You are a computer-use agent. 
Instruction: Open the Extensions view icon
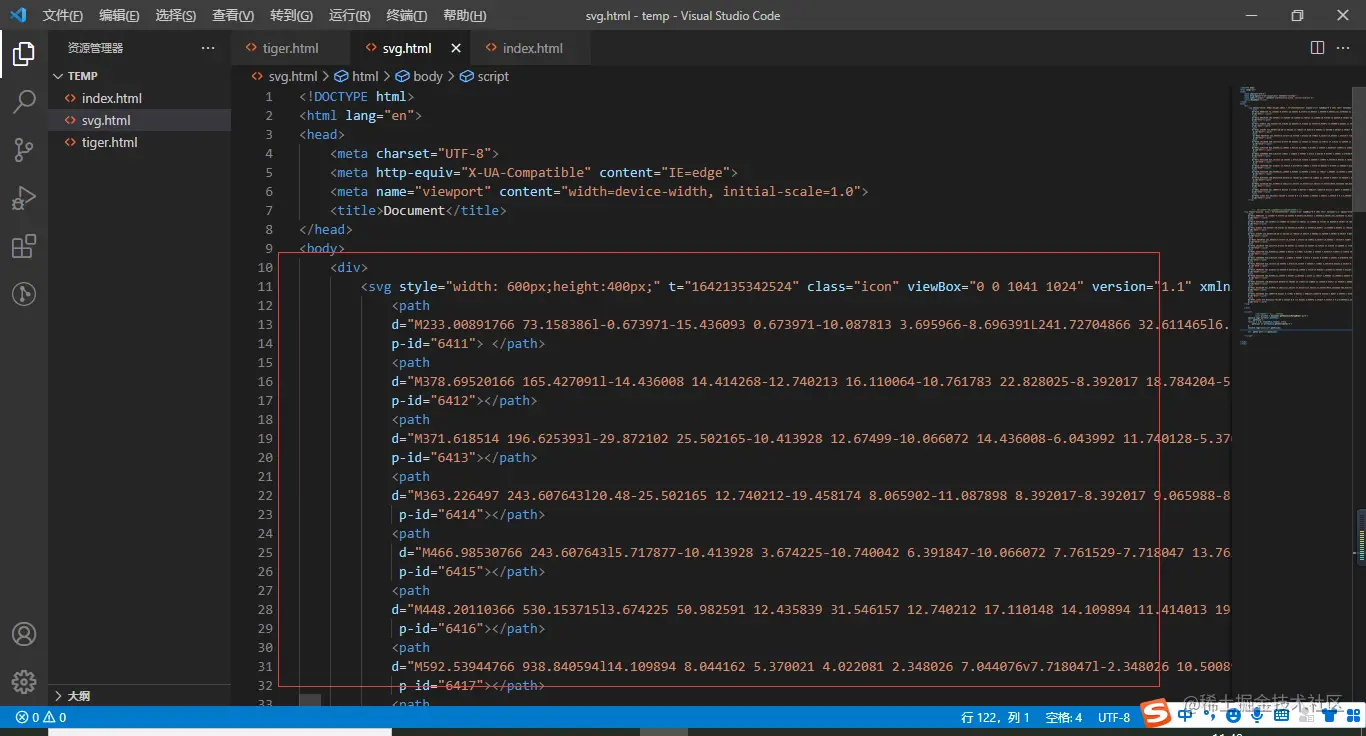coord(24,246)
